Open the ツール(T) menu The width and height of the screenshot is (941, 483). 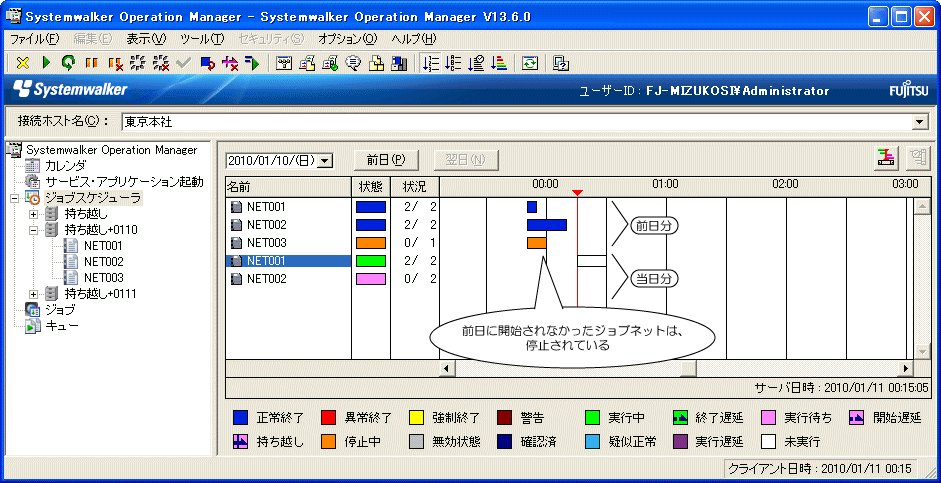point(202,39)
